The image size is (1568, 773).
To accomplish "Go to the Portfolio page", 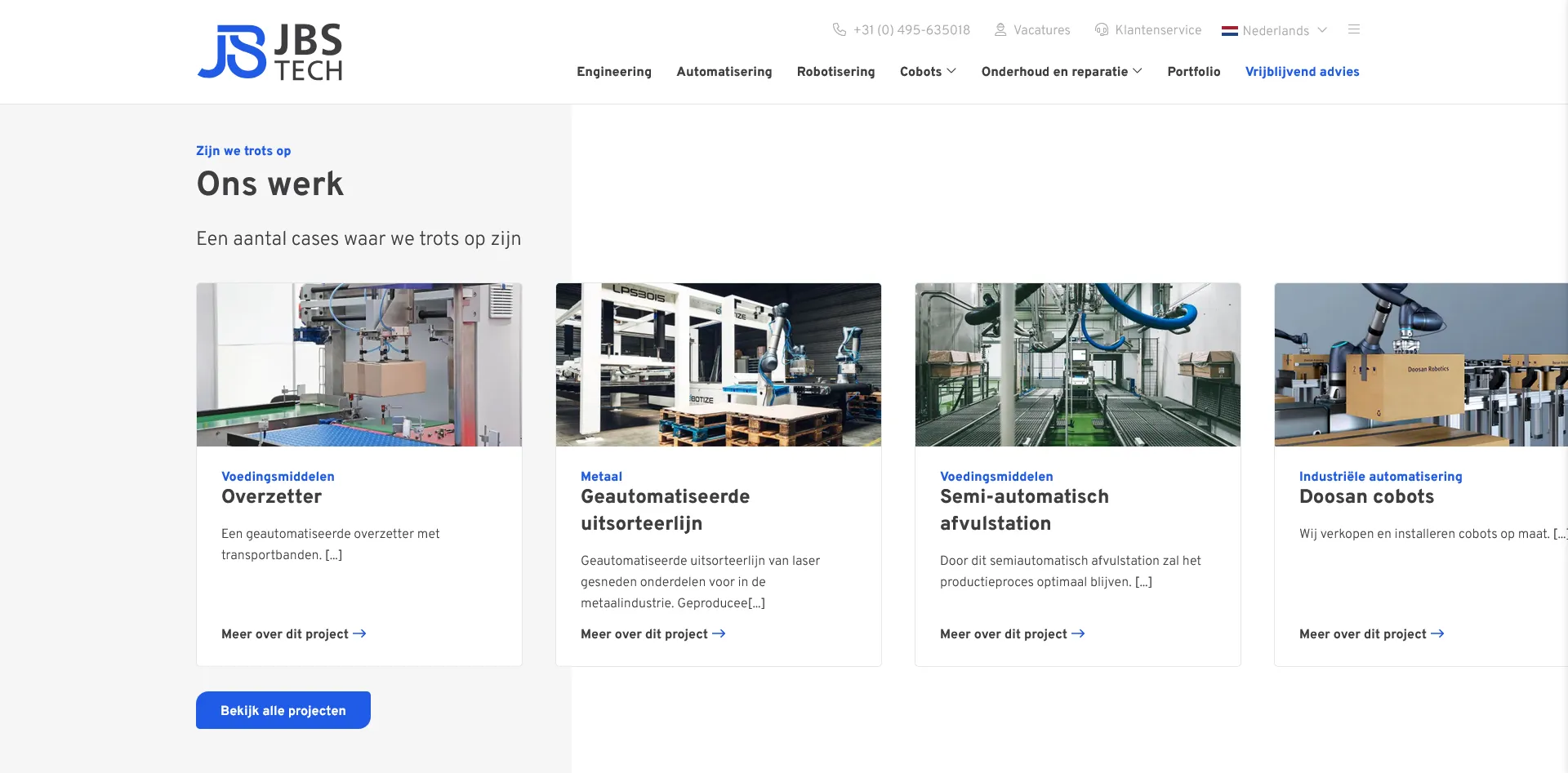I will point(1193,72).
